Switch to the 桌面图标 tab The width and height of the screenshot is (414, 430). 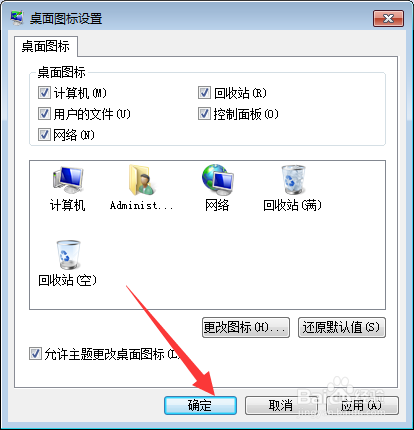pos(46,46)
